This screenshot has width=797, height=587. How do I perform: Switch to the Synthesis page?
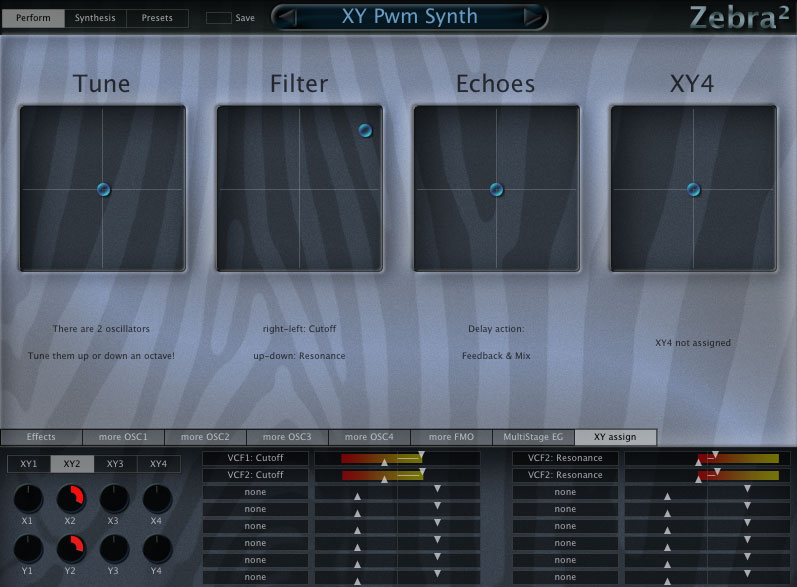(x=95, y=18)
